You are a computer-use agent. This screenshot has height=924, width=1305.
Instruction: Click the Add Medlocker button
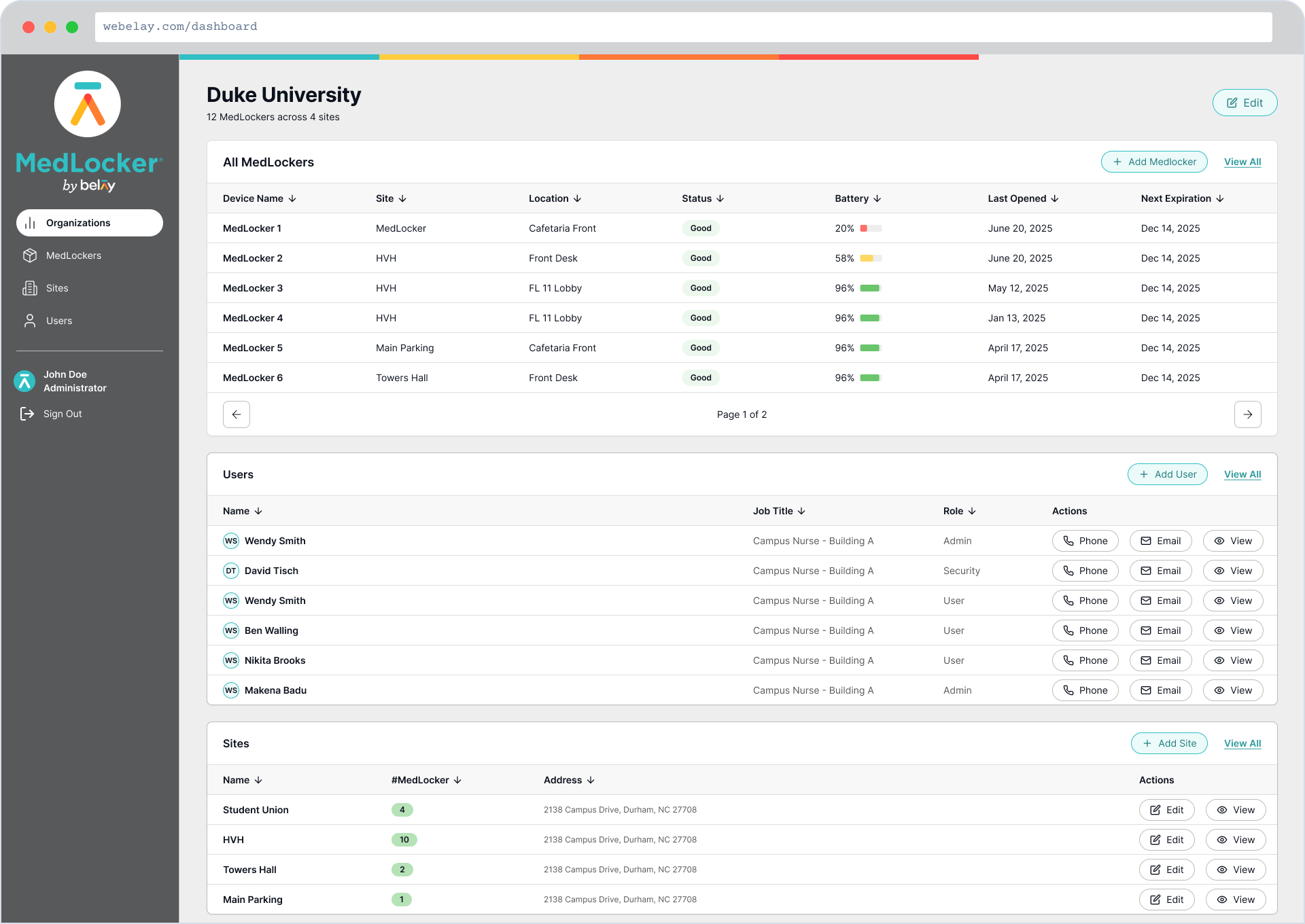tap(1153, 162)
